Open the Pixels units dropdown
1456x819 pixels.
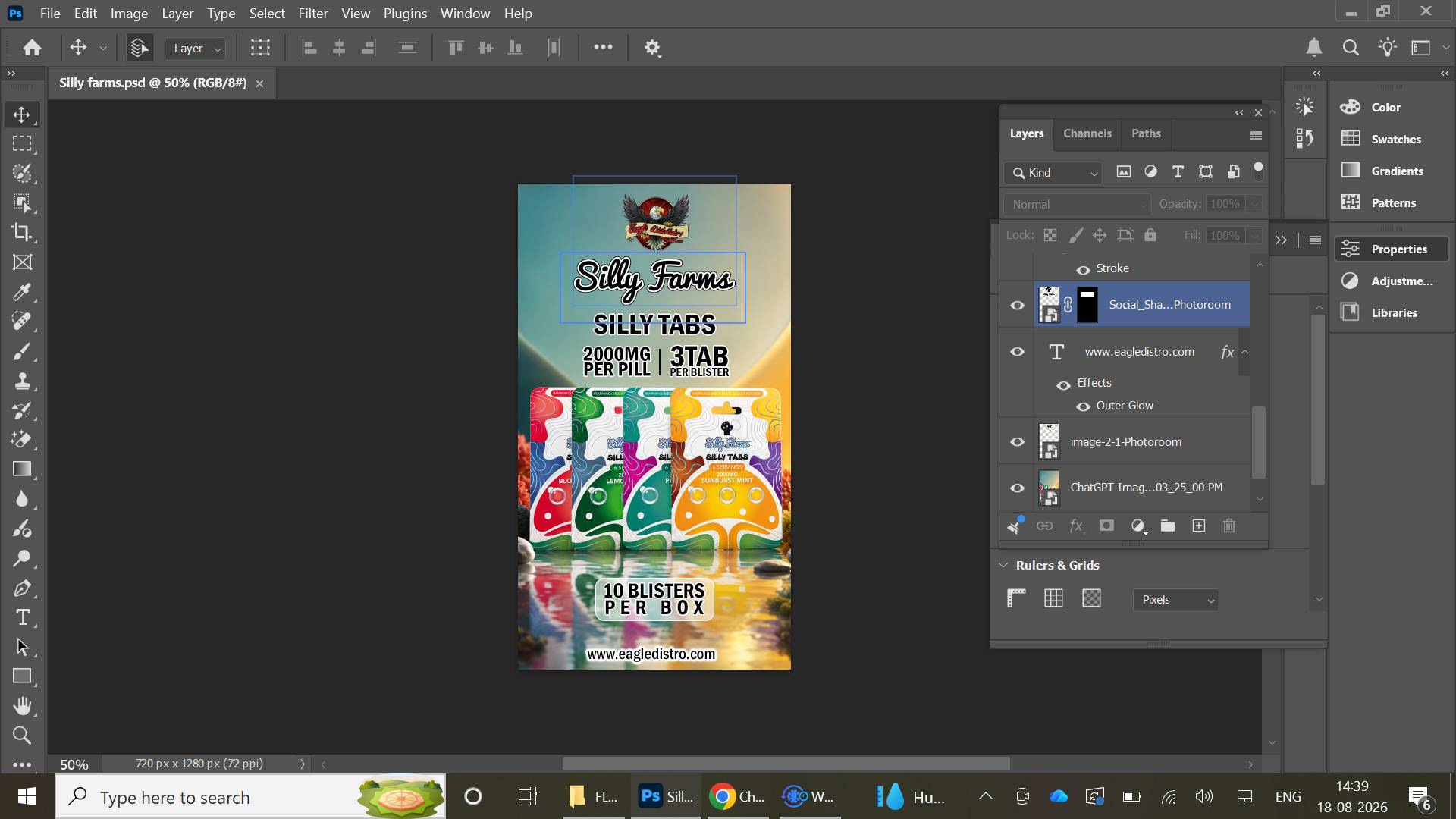[x=1175, y=600]
